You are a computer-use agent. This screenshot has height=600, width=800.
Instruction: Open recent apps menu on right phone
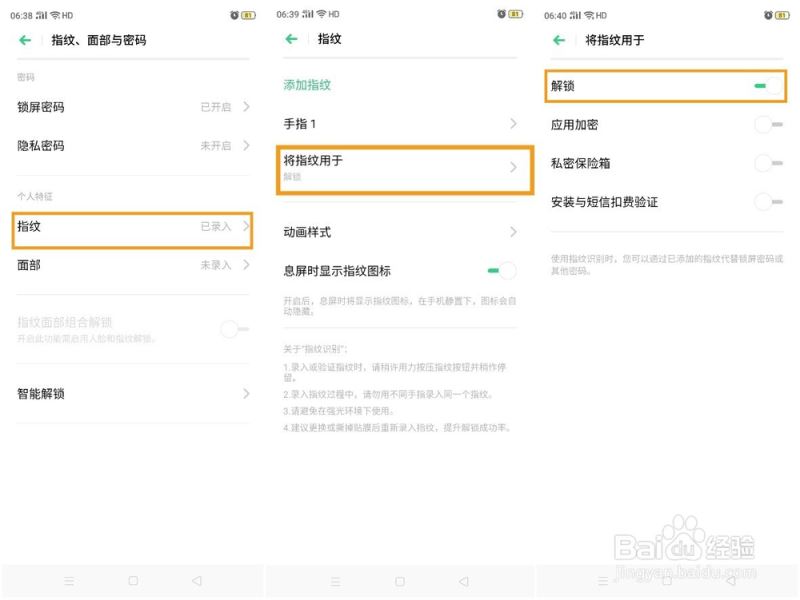603,581
